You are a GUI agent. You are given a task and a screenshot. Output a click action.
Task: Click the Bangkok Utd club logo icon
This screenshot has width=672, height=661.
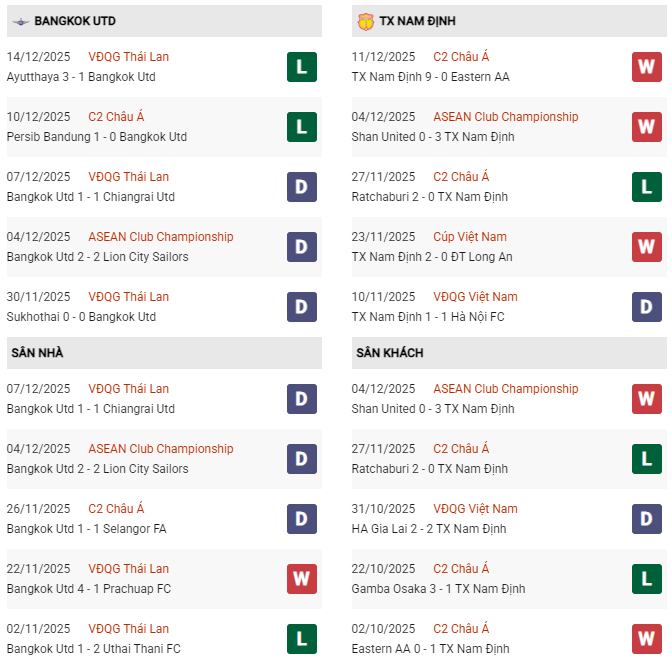(x=20, y=21)
